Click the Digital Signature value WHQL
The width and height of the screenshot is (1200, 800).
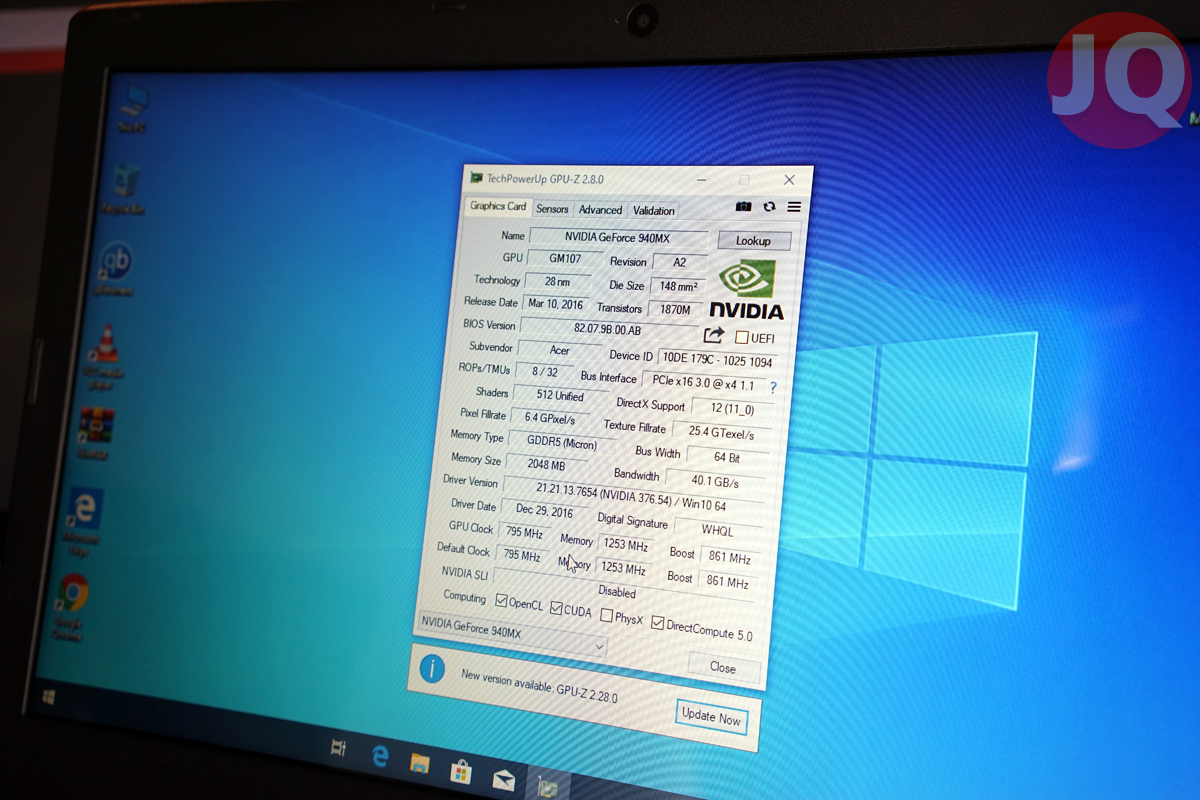(716, 530)
